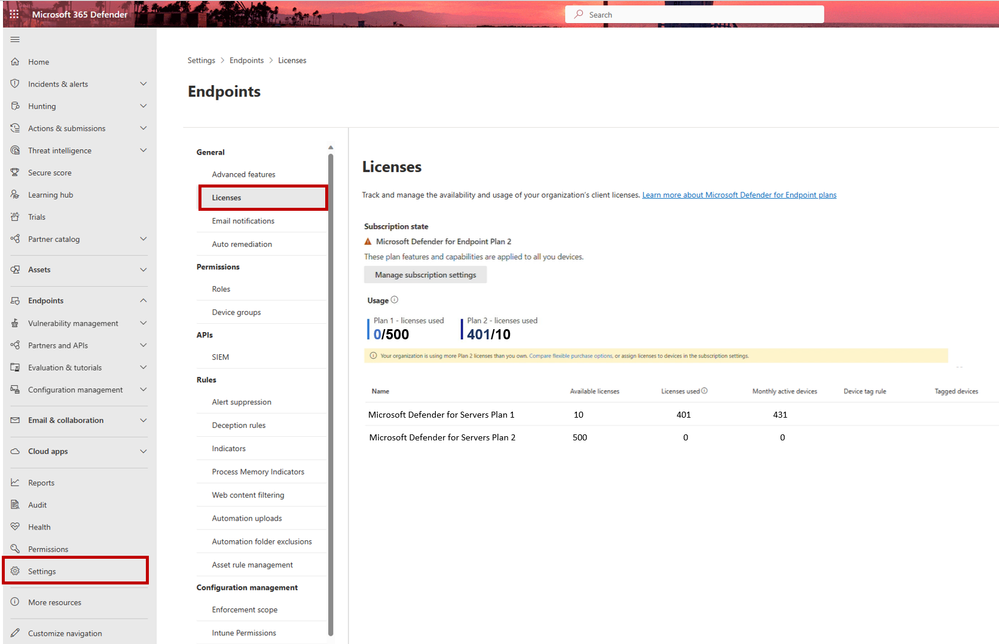Select Licenses in General settings

(x=263, y=197)
